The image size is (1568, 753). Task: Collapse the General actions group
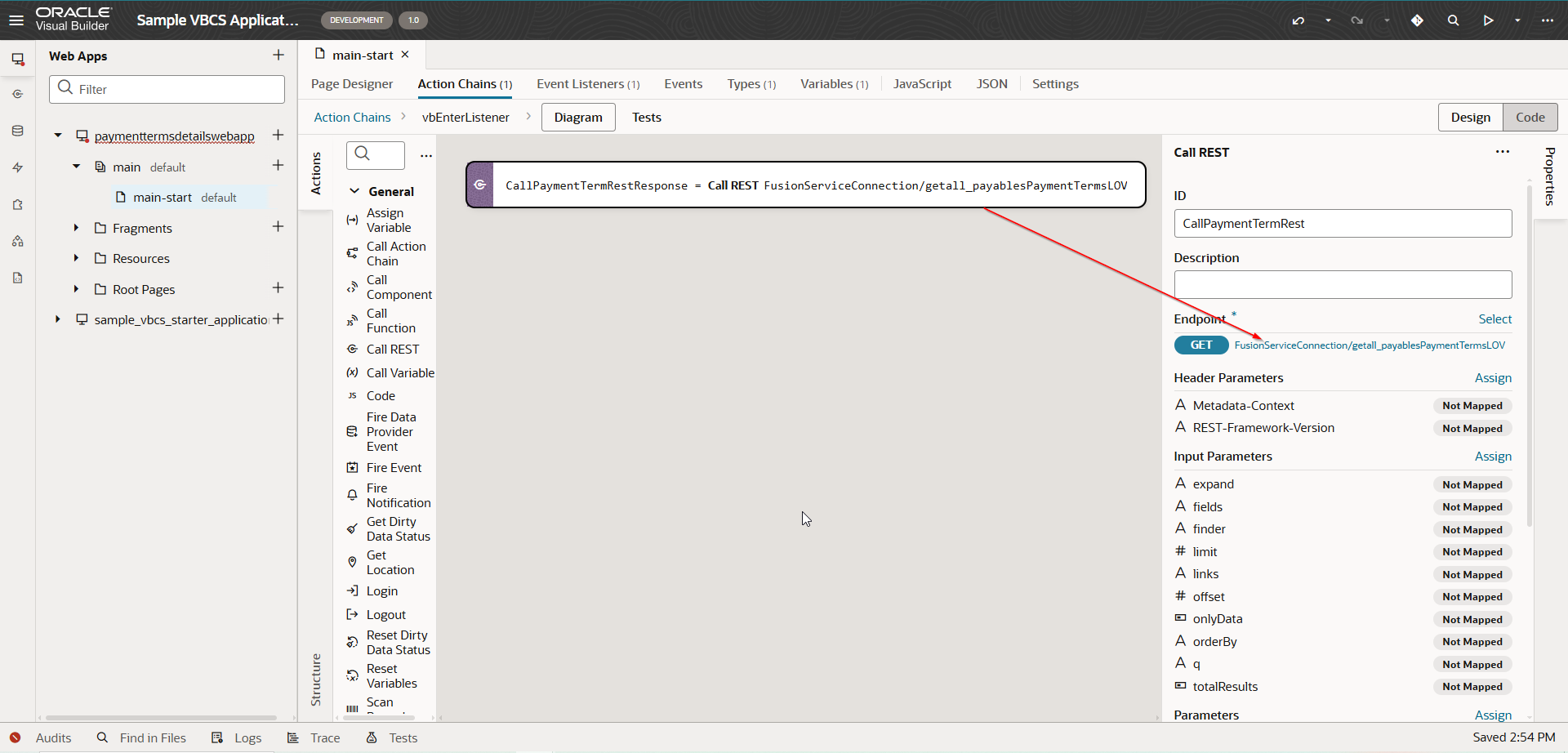354,191
